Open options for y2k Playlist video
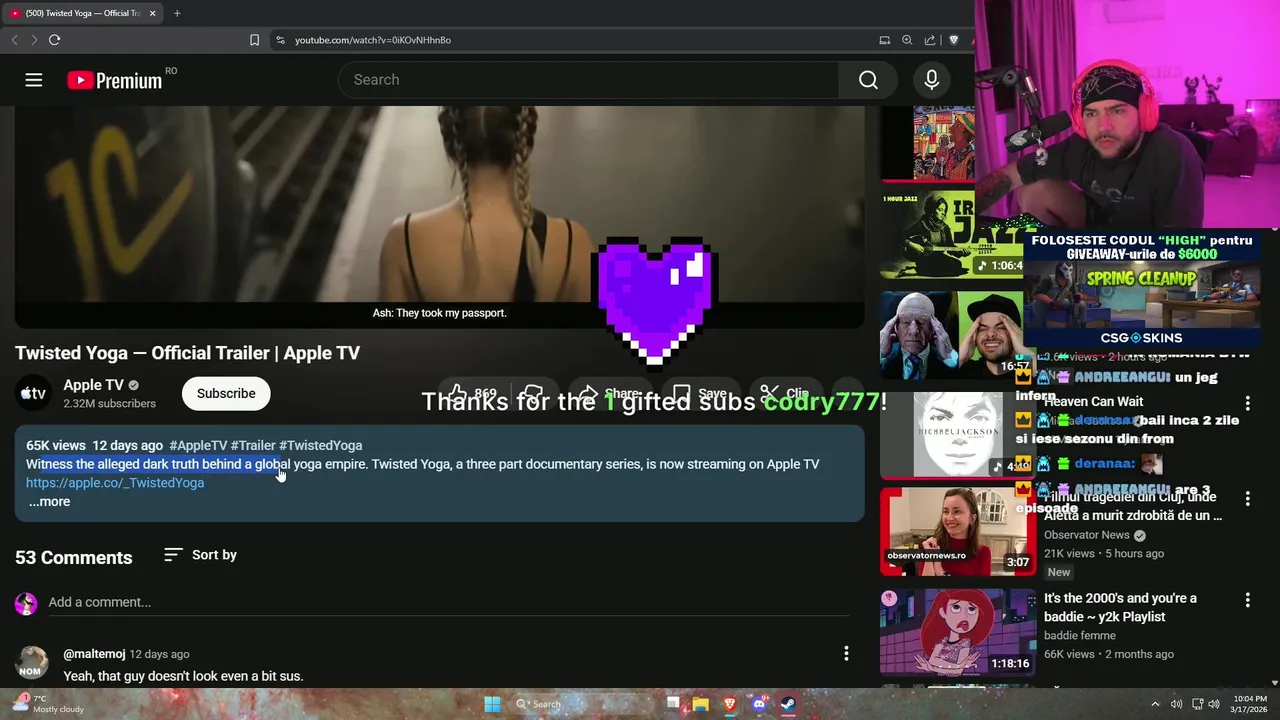 pos(1247,600)
